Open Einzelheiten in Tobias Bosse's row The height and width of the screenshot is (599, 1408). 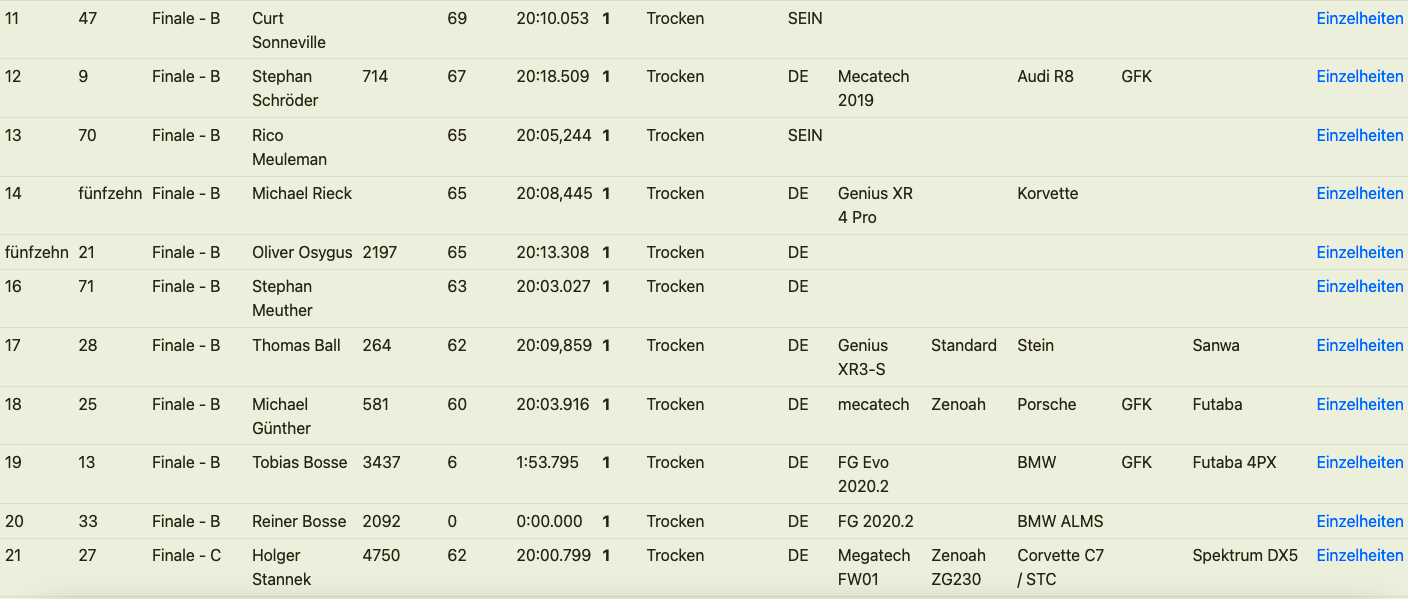point(1359,463)
